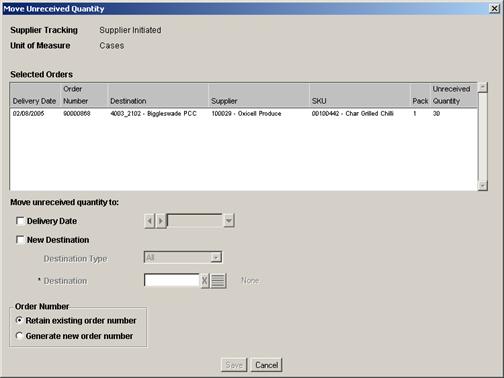The image size is (504, 378).
Task: Click the Unreceived Quantity column header
Action: coord(454,95)
